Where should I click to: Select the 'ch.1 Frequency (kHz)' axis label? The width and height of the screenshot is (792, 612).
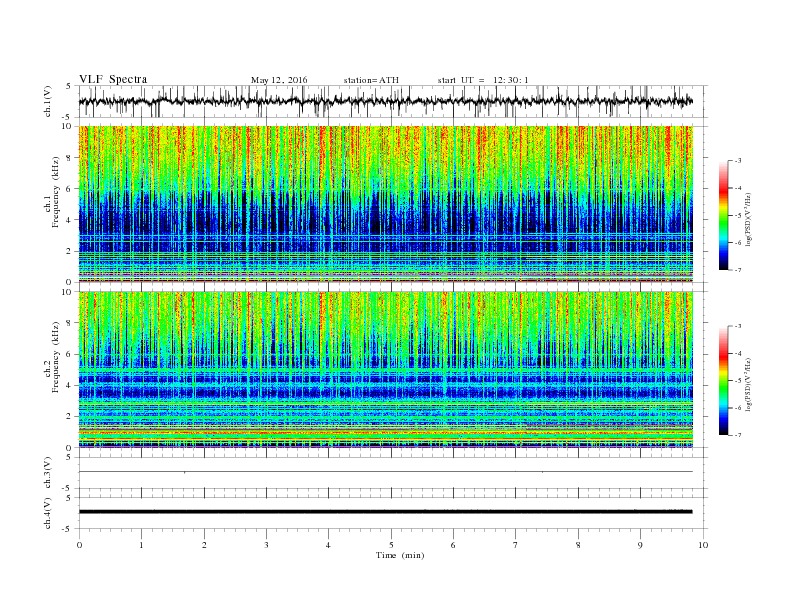coord(52,192)
